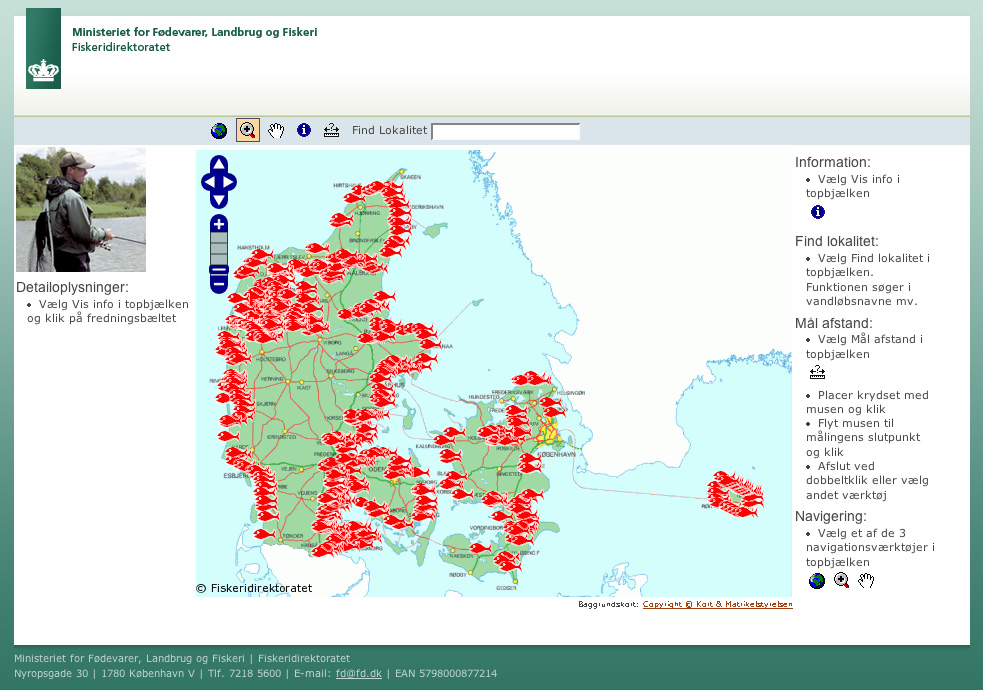Click the hand icon under Navigering heading
The width and height of the screenshot is (983, 690).
tap(866, 581)
